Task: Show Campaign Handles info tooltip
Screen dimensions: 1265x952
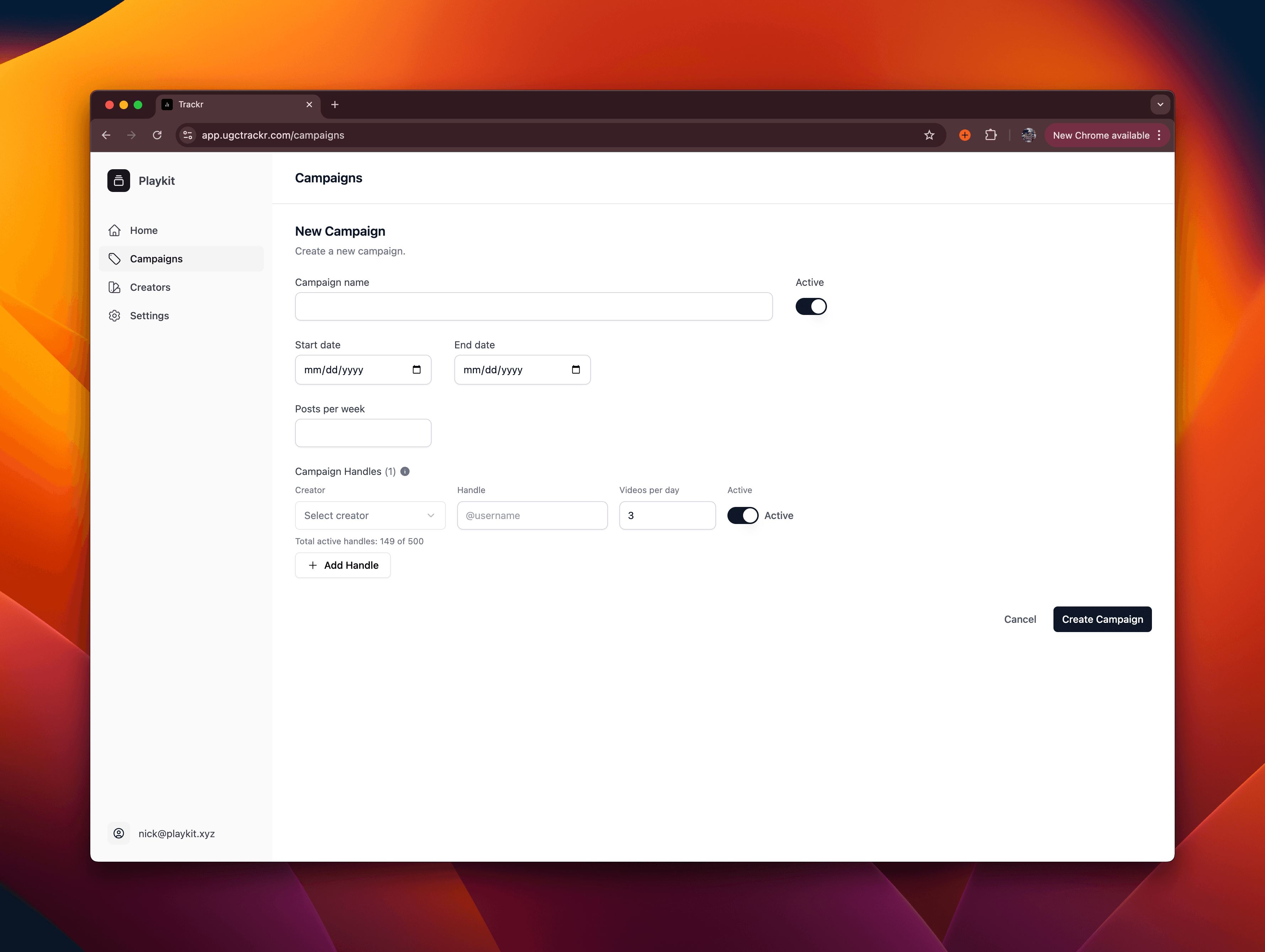Action: pyautogui.click(x=405, y=472)
